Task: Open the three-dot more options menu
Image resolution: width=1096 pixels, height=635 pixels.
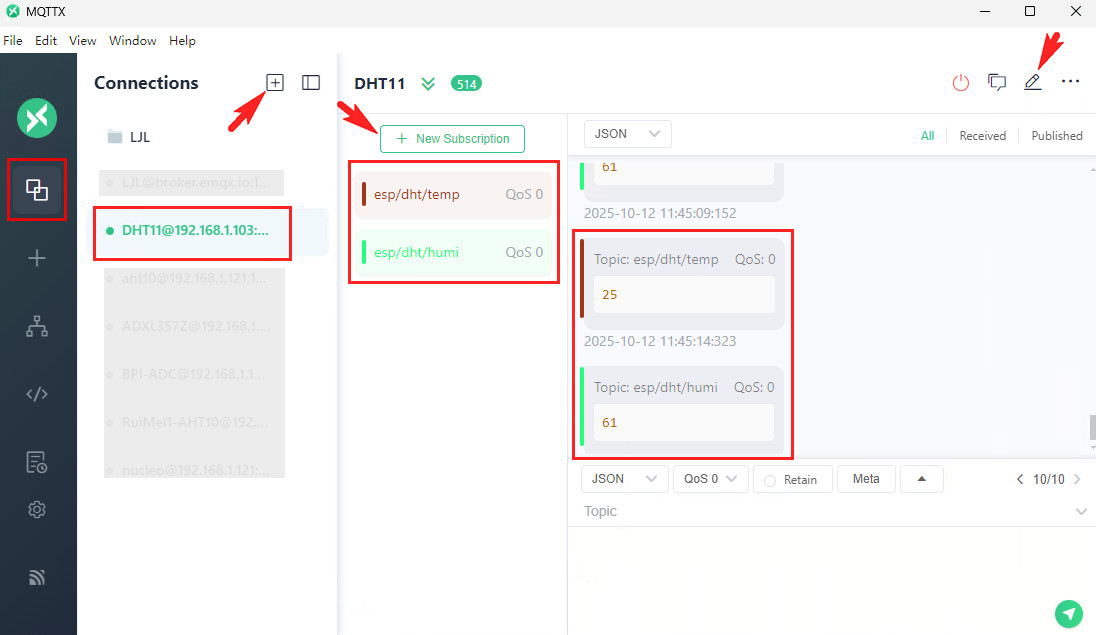Action: pos(1070,82)
